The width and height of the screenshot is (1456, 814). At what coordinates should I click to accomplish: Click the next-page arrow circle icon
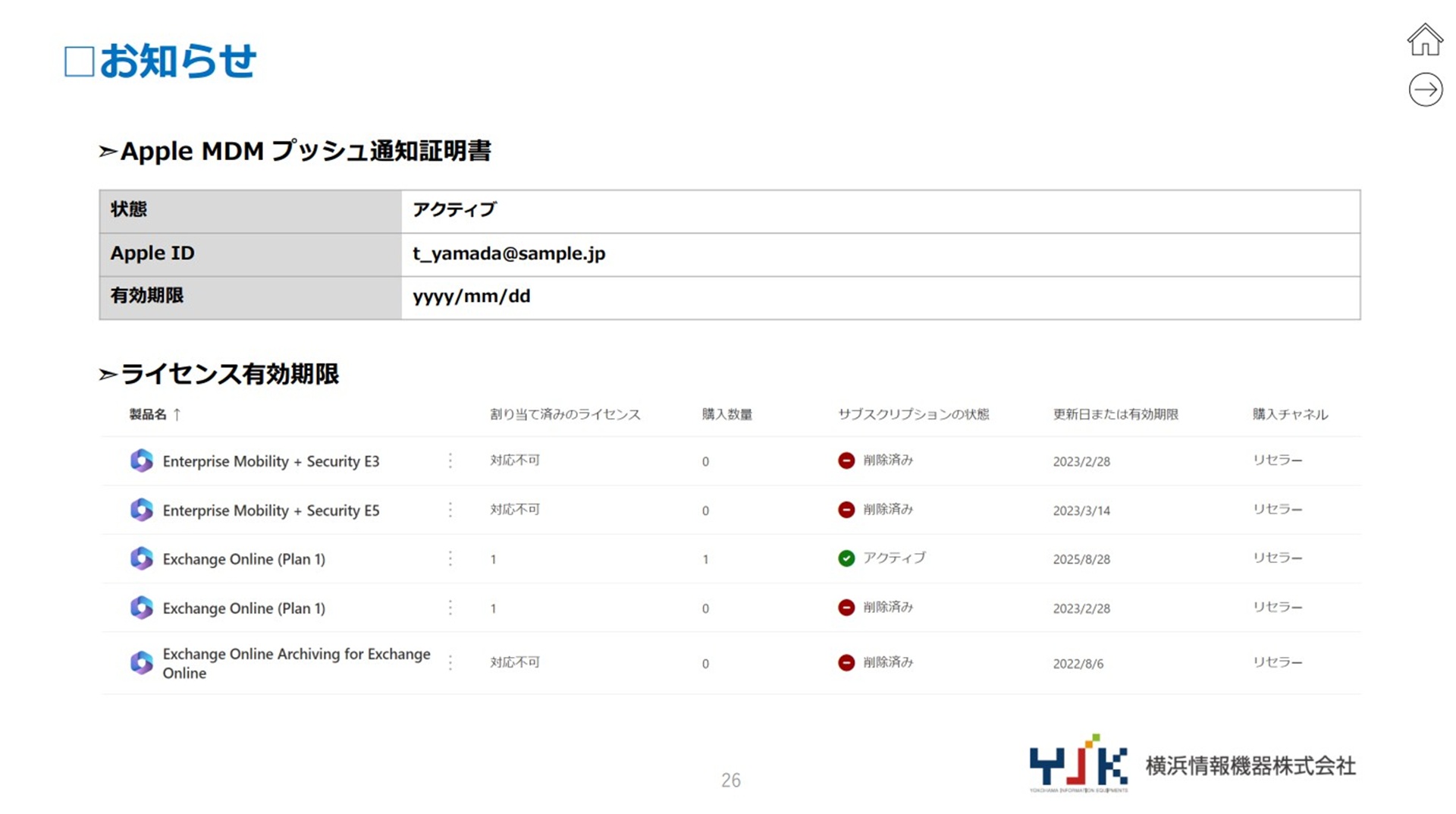[1426, 90]
